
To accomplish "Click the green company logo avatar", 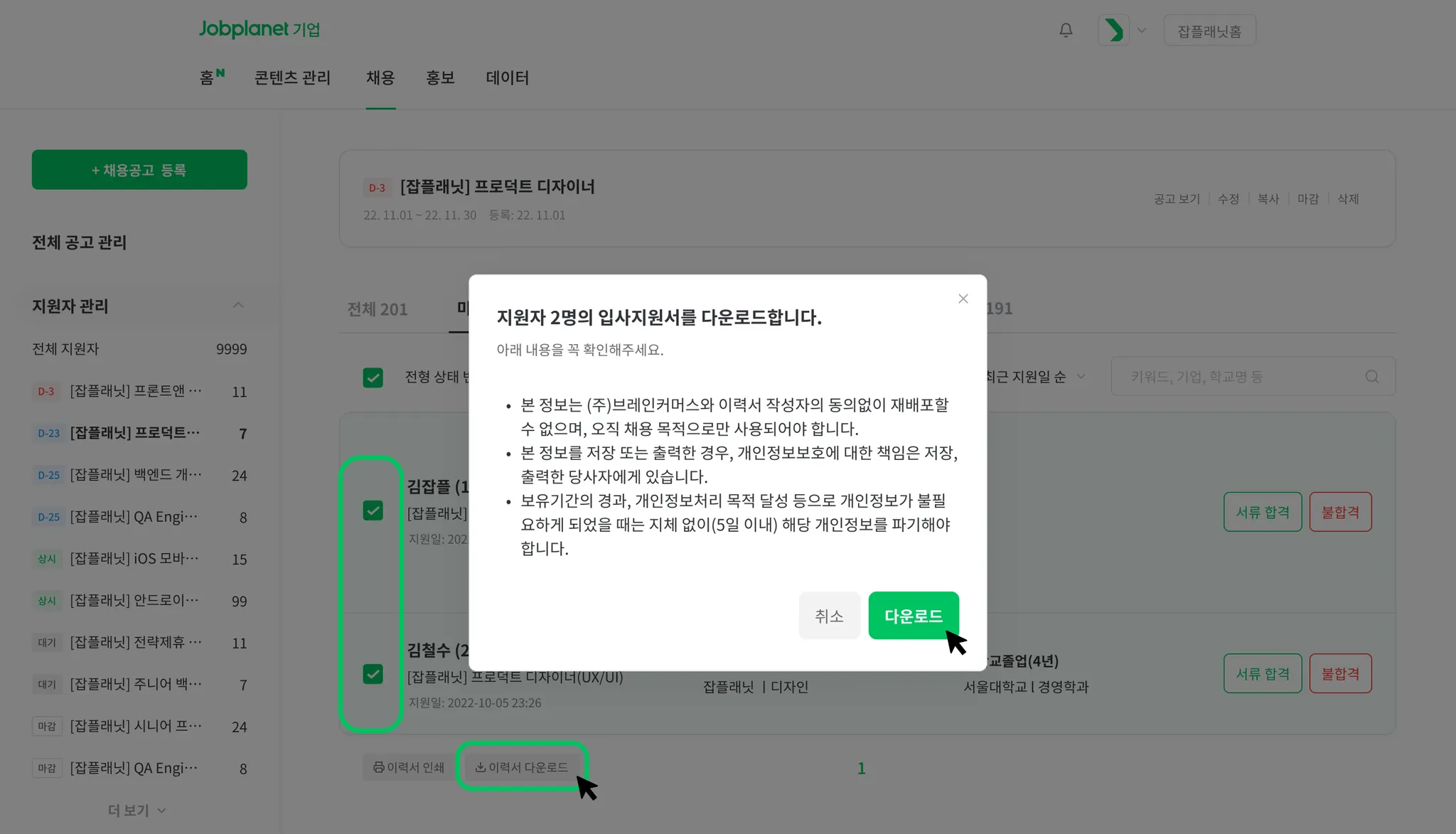I will 1113,31.
